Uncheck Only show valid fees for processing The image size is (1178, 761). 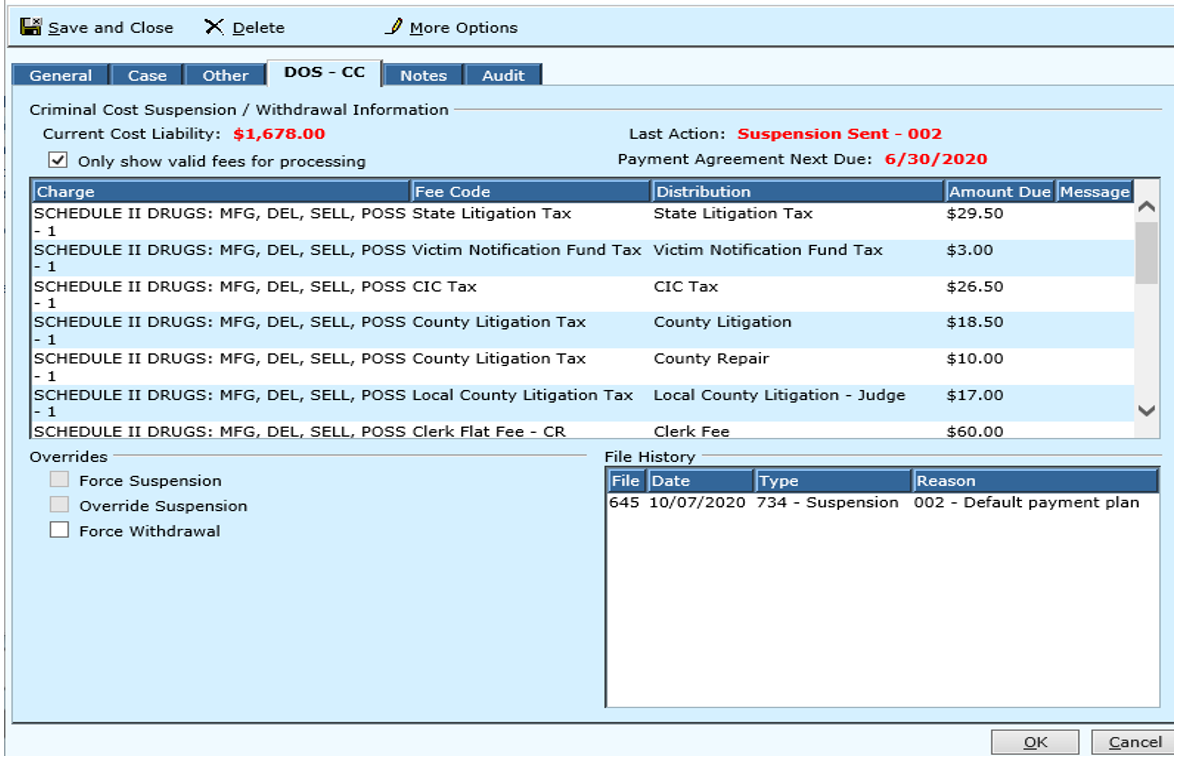[x=58, y=160]
